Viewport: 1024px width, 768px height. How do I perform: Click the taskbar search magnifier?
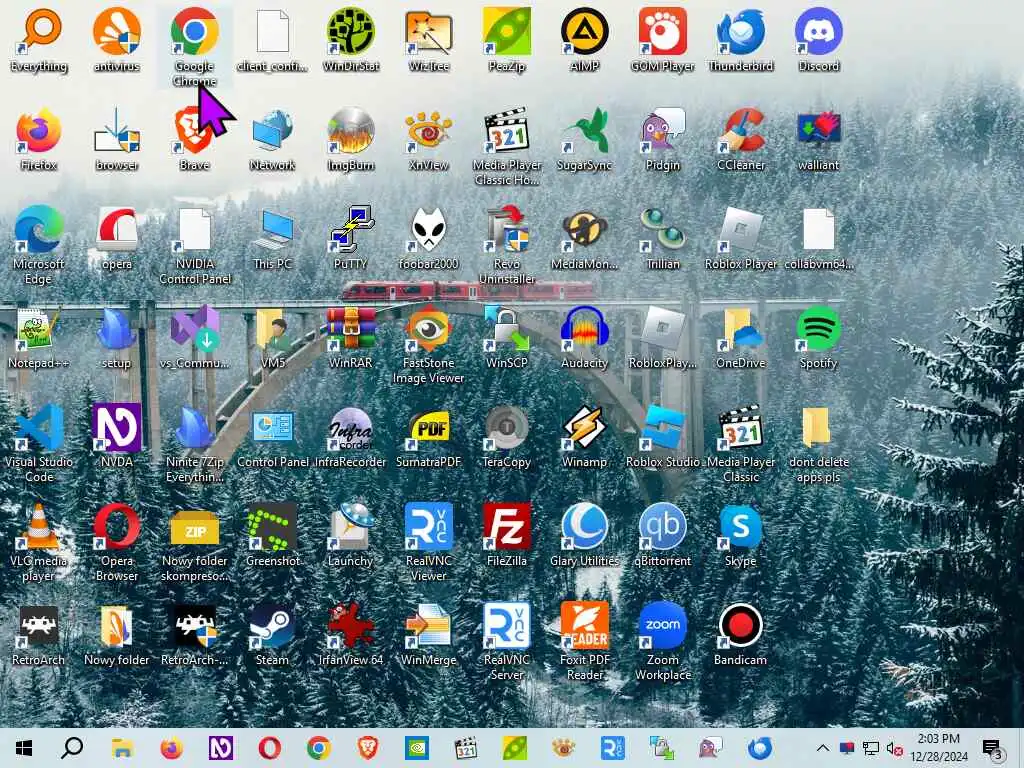pyautogui.click(x=72, y=748)
